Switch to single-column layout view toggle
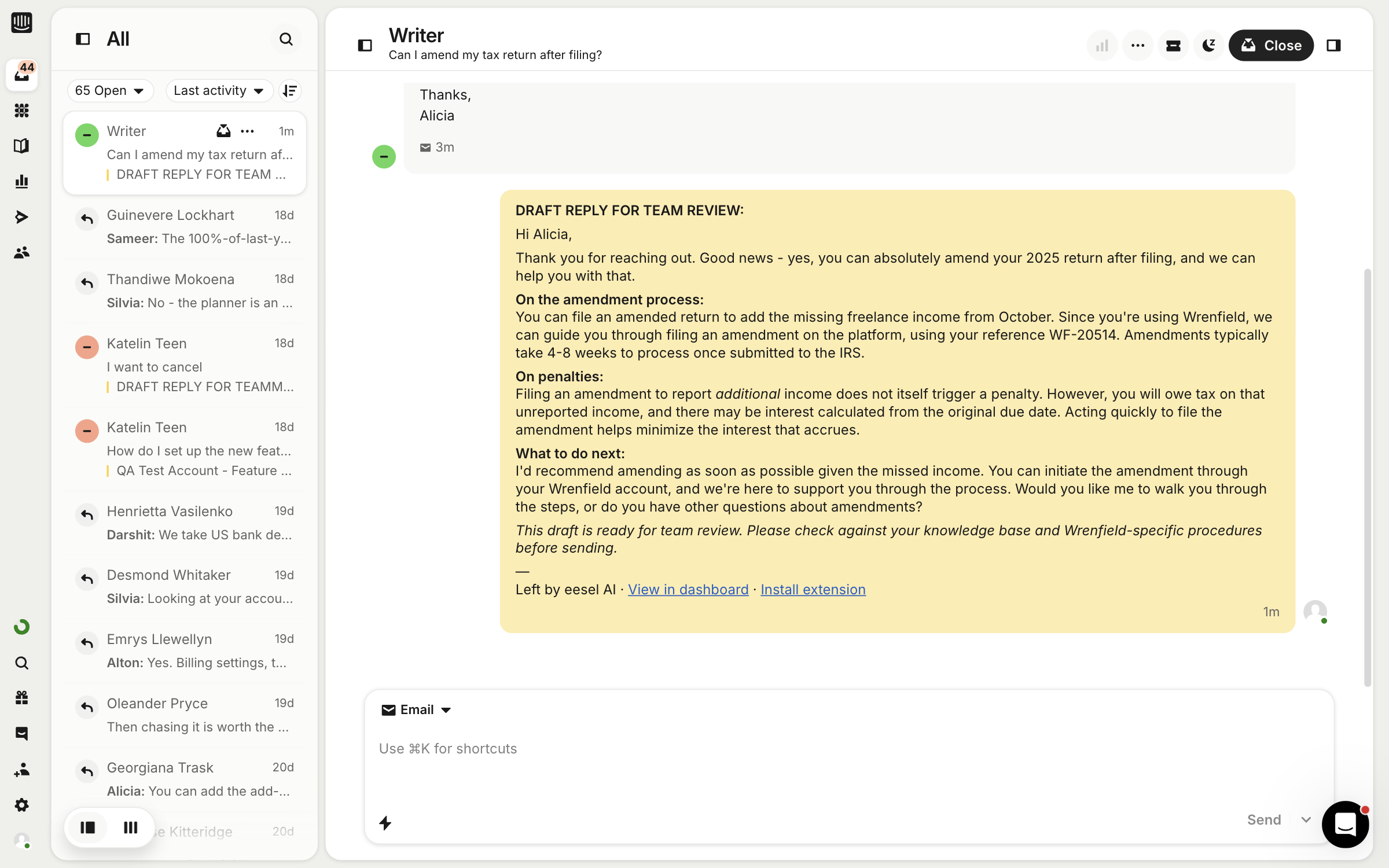This screenshot has width=1389, height=868. tap(88, 827)
